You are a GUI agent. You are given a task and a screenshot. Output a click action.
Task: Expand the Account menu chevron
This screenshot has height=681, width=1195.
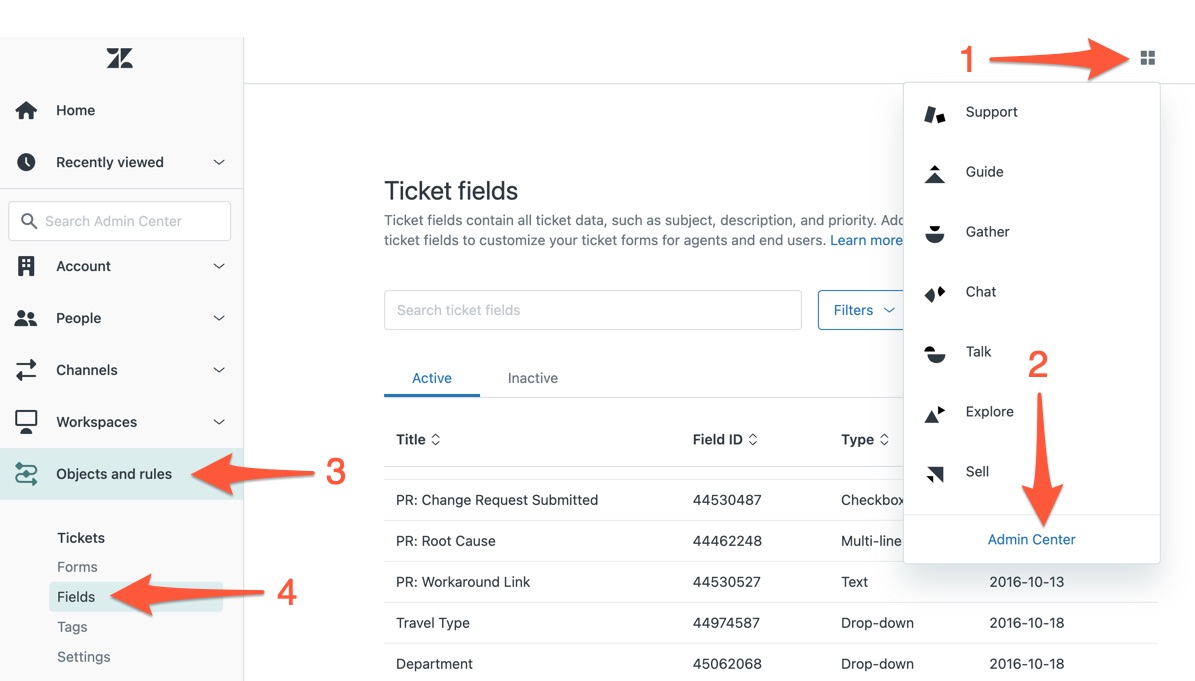(x=219, y=267)
